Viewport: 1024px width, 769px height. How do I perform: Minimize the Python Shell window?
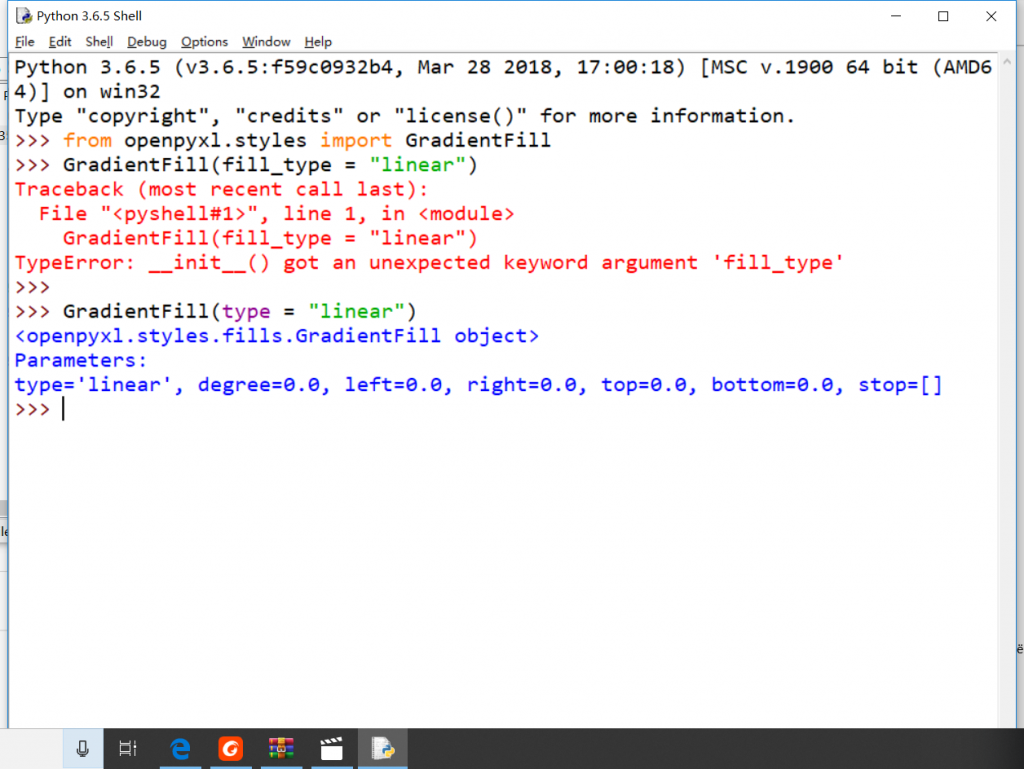[896, 16]
